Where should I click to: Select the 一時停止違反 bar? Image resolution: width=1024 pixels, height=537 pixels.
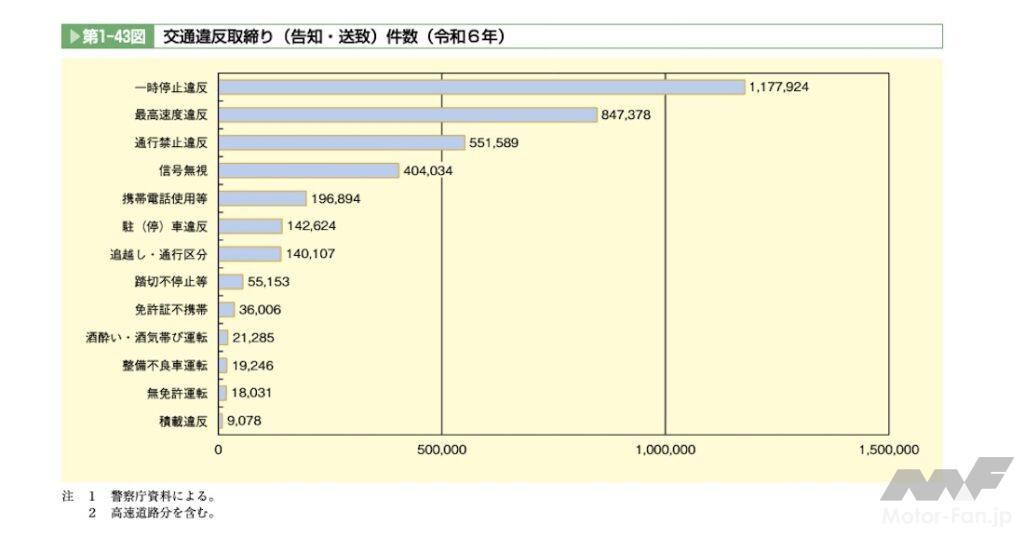481,87
